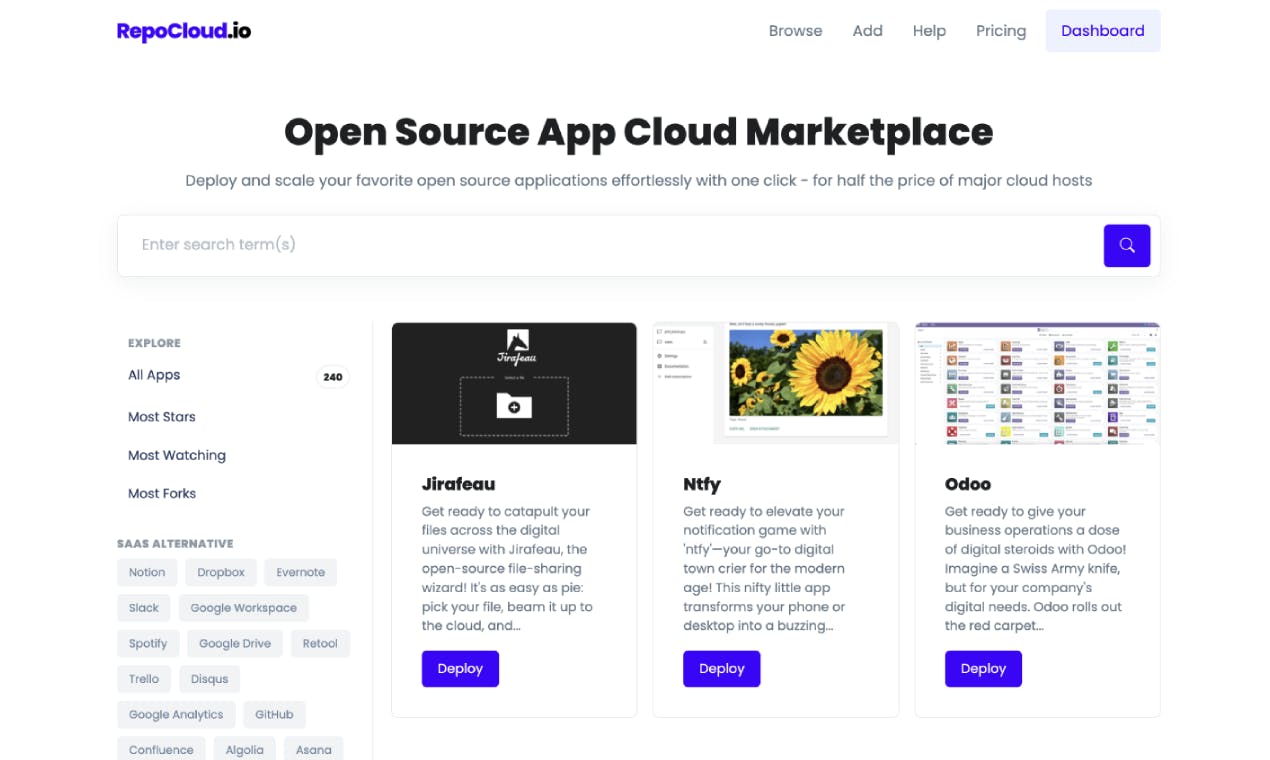This screenshot has width=1270, height=760.
Task: Sort by Most Stars
Action: (162, 417)
